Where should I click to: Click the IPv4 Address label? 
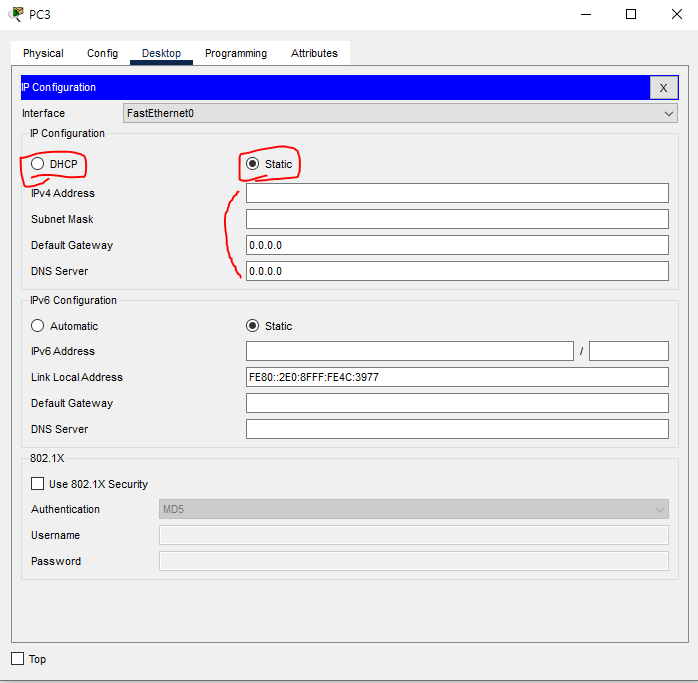pos(63,193)
